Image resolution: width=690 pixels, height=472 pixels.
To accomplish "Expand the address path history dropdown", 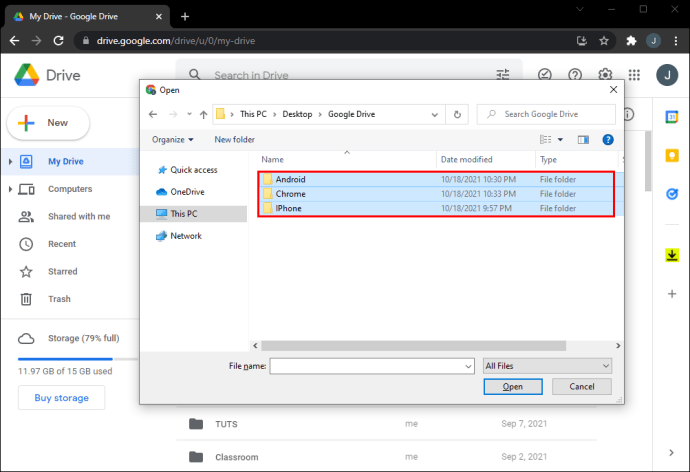I will point(435,115).
